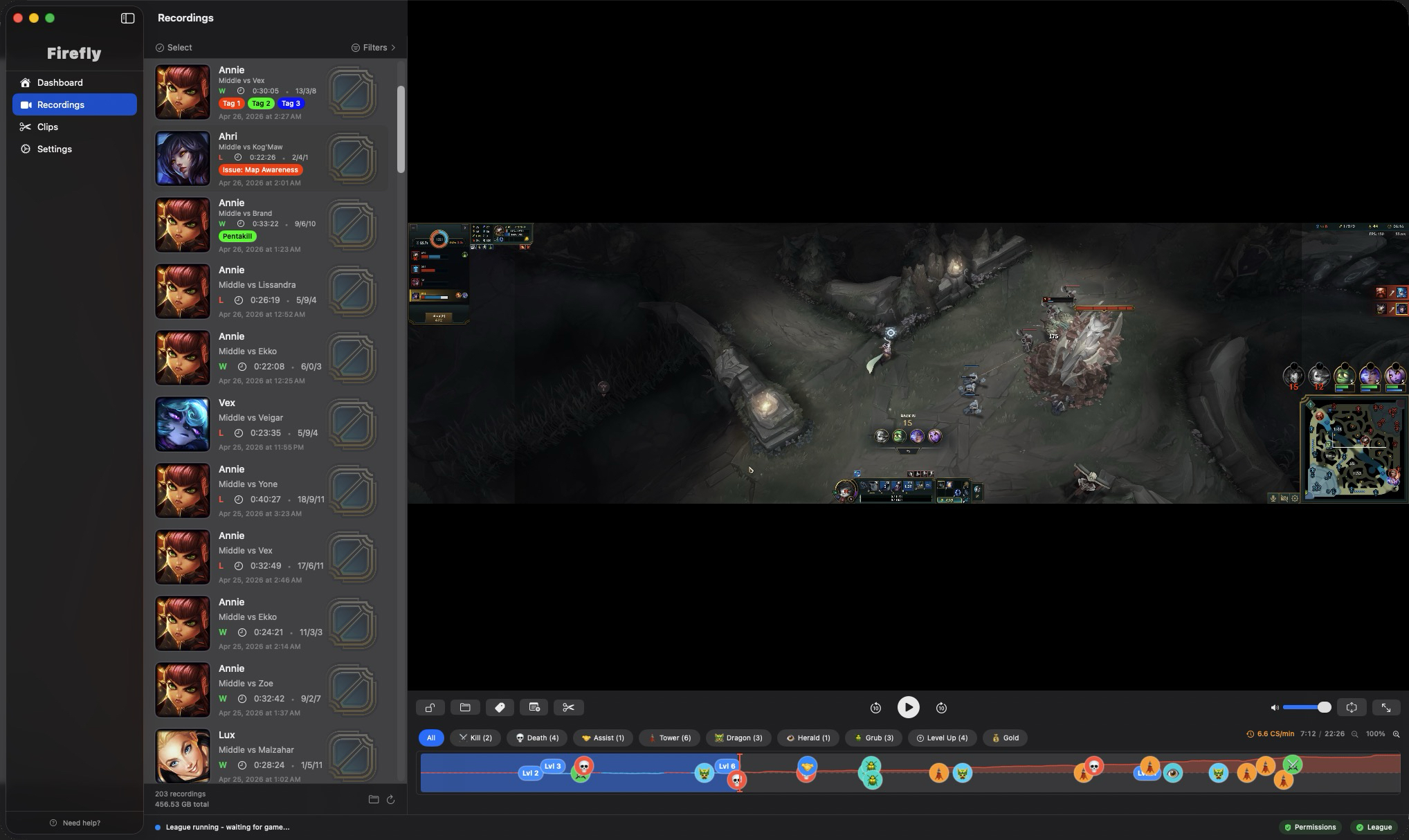Screen dimensions: 1409x840
Task: Click rank emblem on Annie vs Lissandra row
Action: coord(352,291)
